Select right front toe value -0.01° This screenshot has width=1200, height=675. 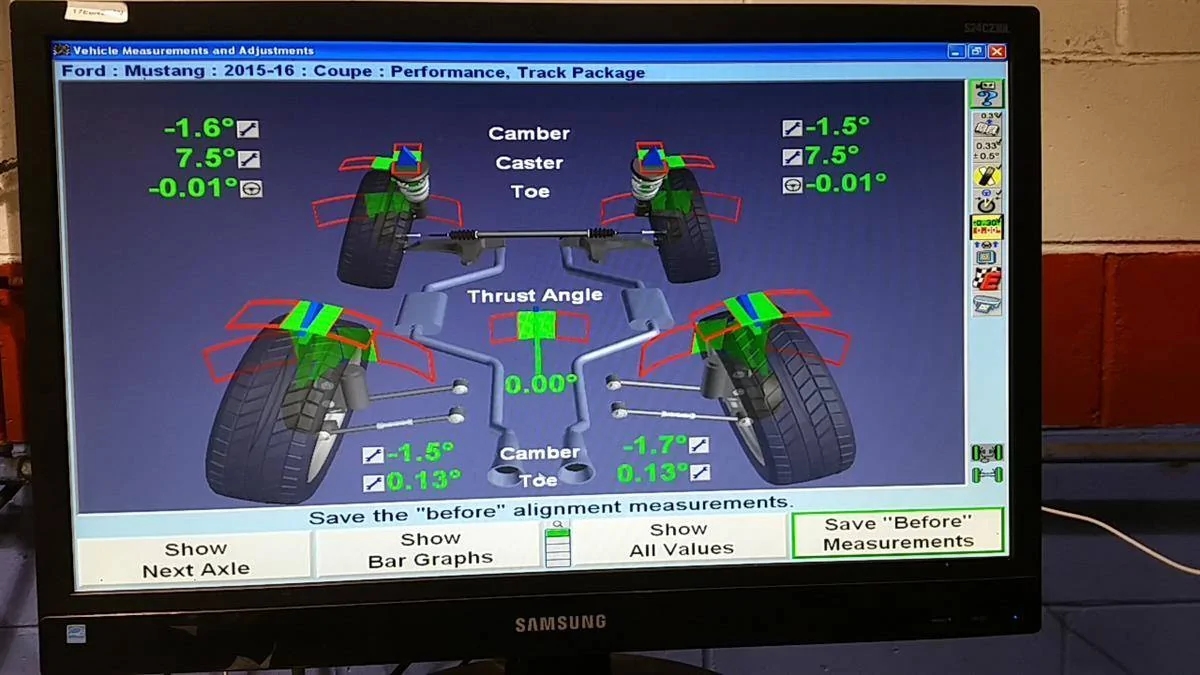tap(846, 184)
